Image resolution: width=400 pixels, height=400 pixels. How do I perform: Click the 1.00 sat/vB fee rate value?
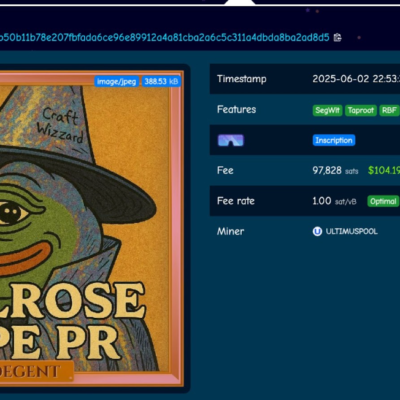(334, 201)
